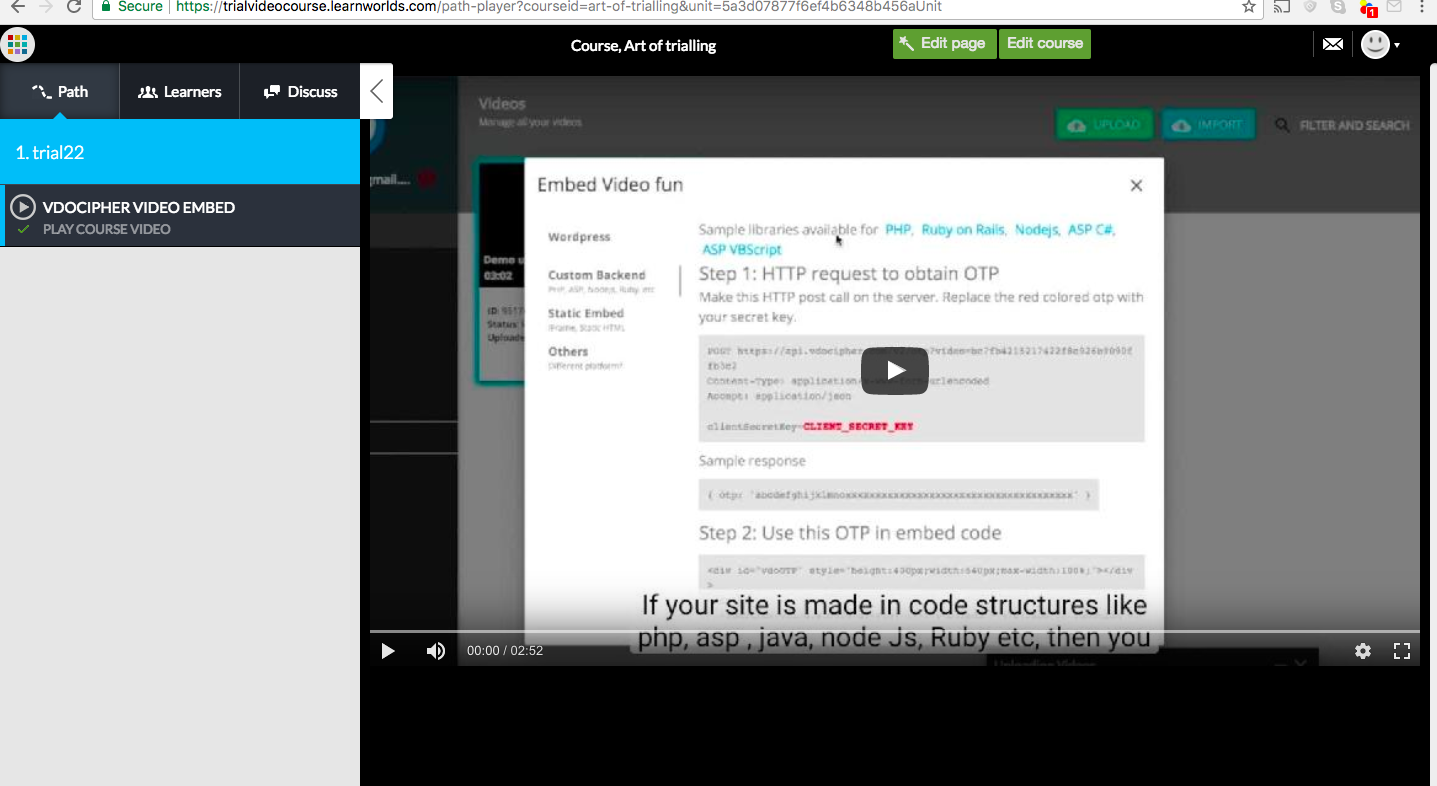Click the colorful dots extension with badge
The width and height of the screenshot is (1437, 786).
click(x=1368, y=8)
